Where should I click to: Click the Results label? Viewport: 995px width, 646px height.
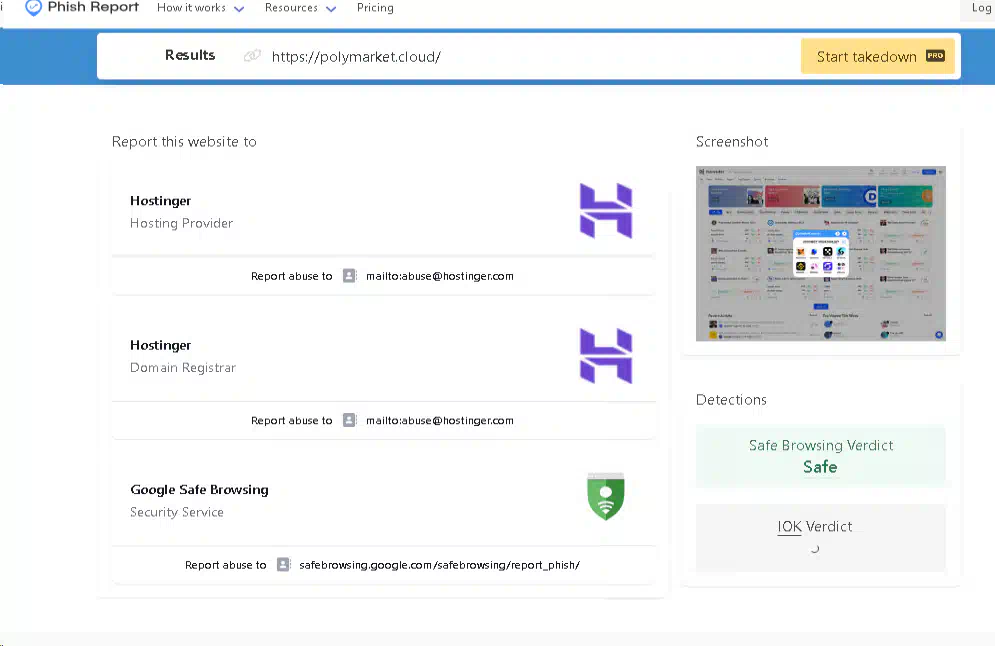pyautogui.click(x=190, y=55)
